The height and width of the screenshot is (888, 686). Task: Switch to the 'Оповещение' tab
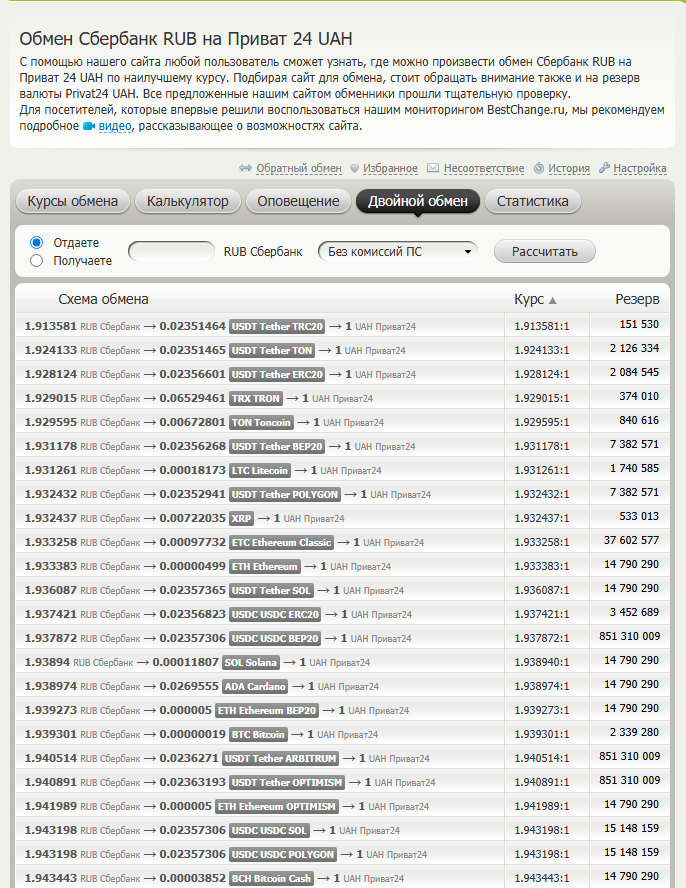tap(298, 201)
